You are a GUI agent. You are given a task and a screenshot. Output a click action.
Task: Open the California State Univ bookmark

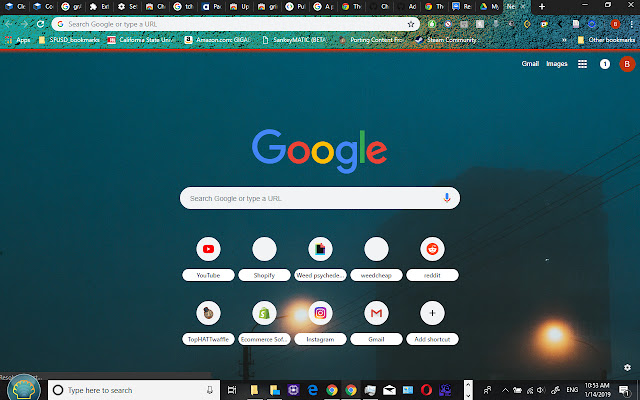click(x=140, y=40)
